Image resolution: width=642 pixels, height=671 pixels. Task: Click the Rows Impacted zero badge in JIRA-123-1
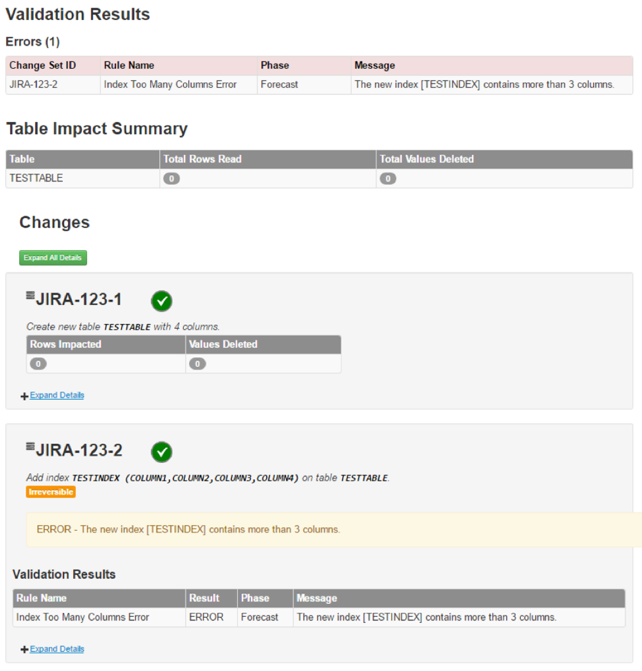pos(38,364)
